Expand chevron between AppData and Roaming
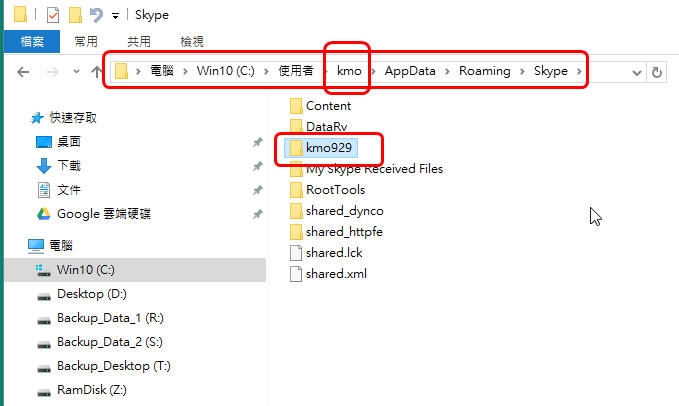 [447, 71]
